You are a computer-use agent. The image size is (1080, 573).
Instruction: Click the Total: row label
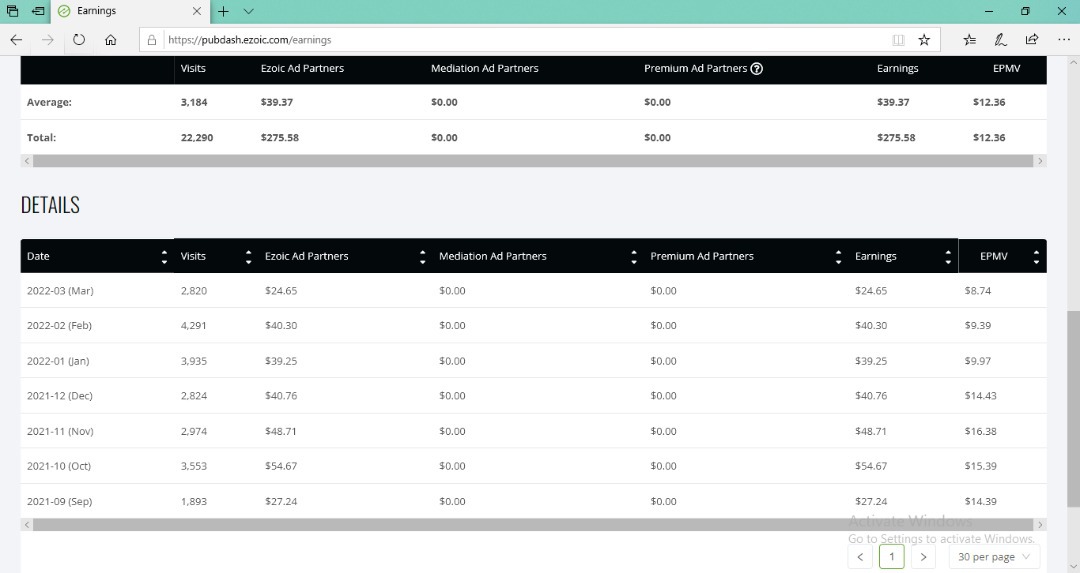click(x=41, y=138)
